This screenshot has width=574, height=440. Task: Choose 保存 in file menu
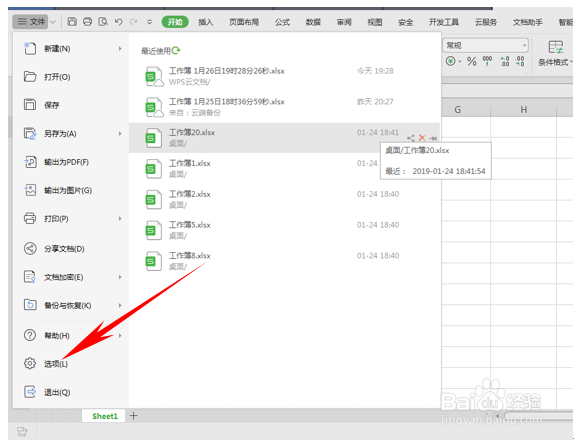71,105
